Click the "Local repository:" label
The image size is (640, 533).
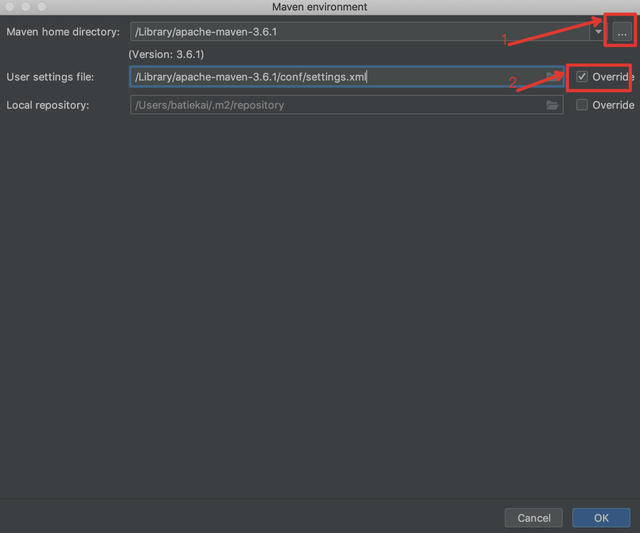(48, 105)
